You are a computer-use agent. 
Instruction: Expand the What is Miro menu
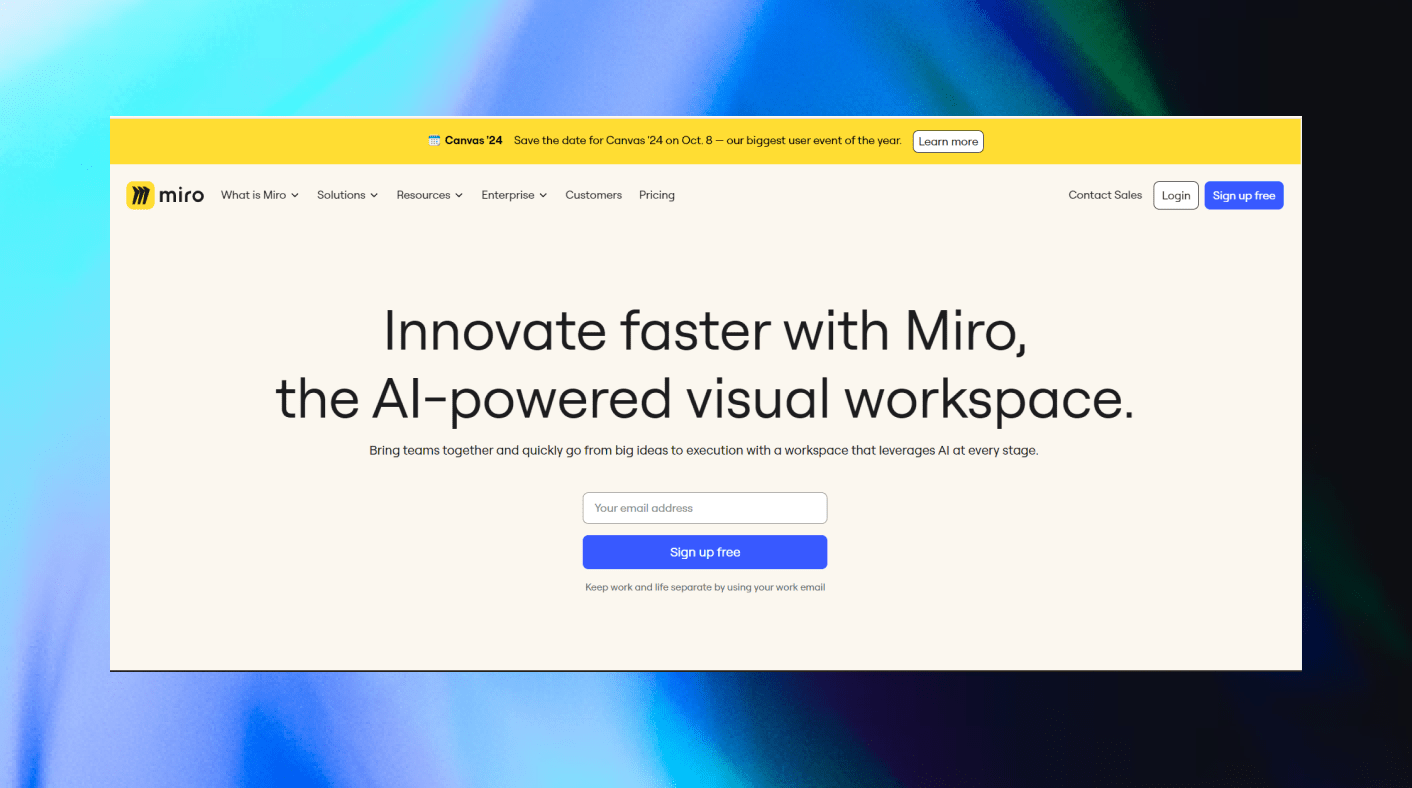point(260,195)
